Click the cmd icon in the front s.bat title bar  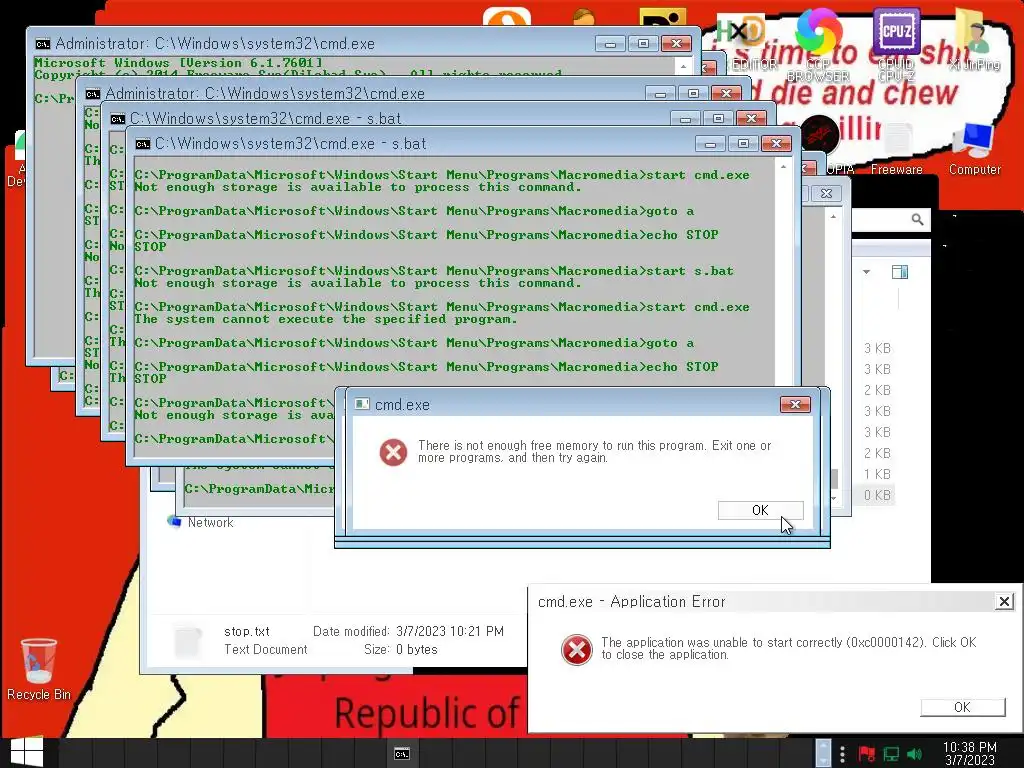pos(142,144)
